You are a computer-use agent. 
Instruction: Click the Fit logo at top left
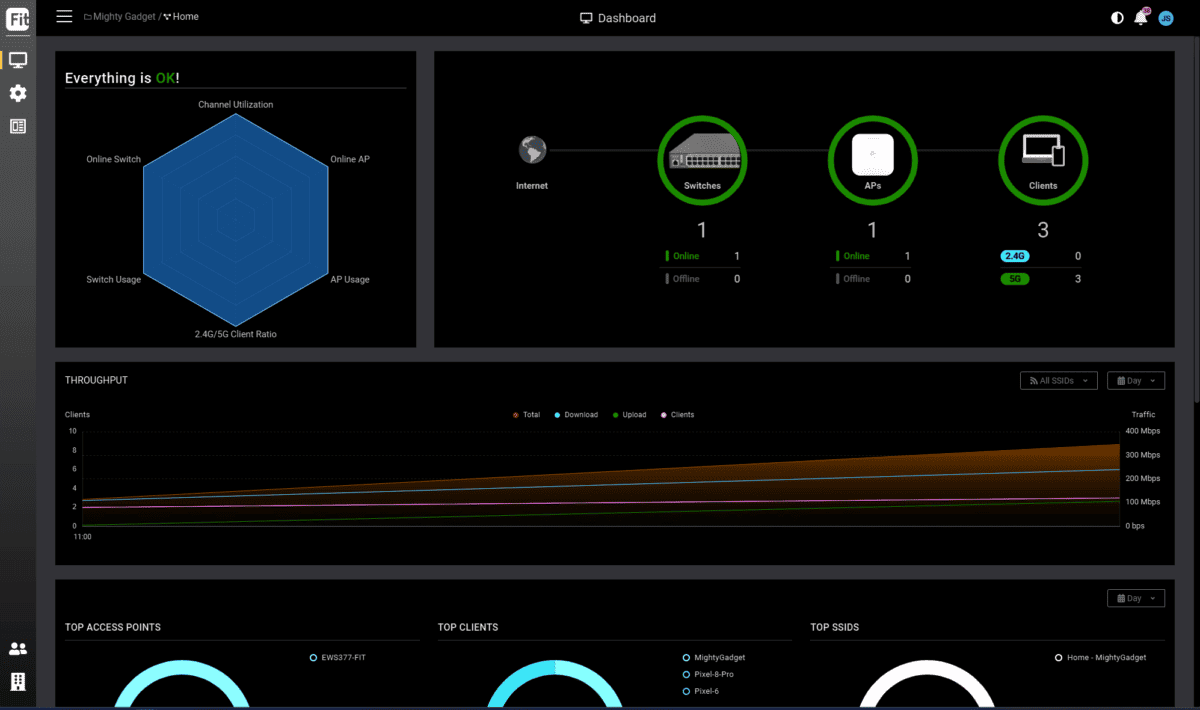pos(17,18)
